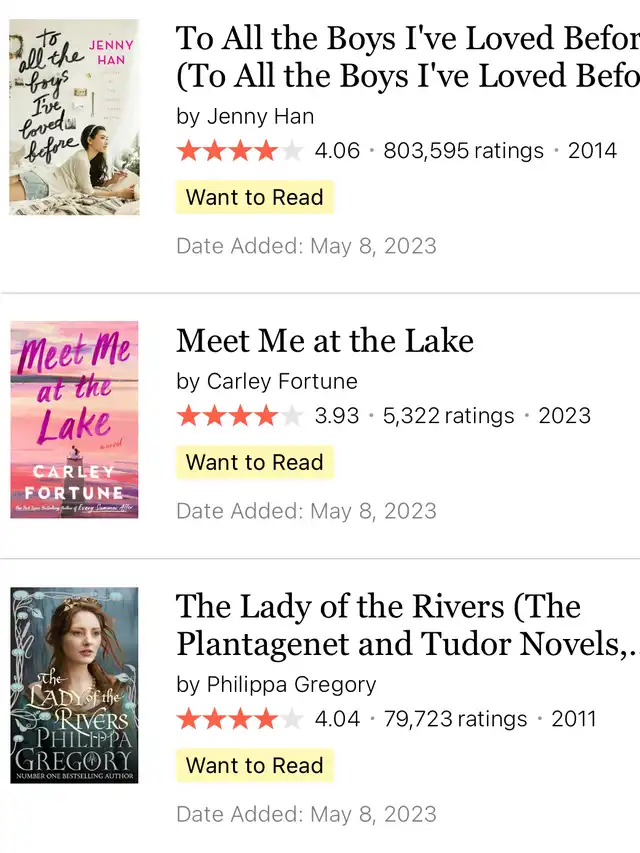Click the Date Added text under Meet Me at the Lake
640x853 pixels.
[306, 510]
